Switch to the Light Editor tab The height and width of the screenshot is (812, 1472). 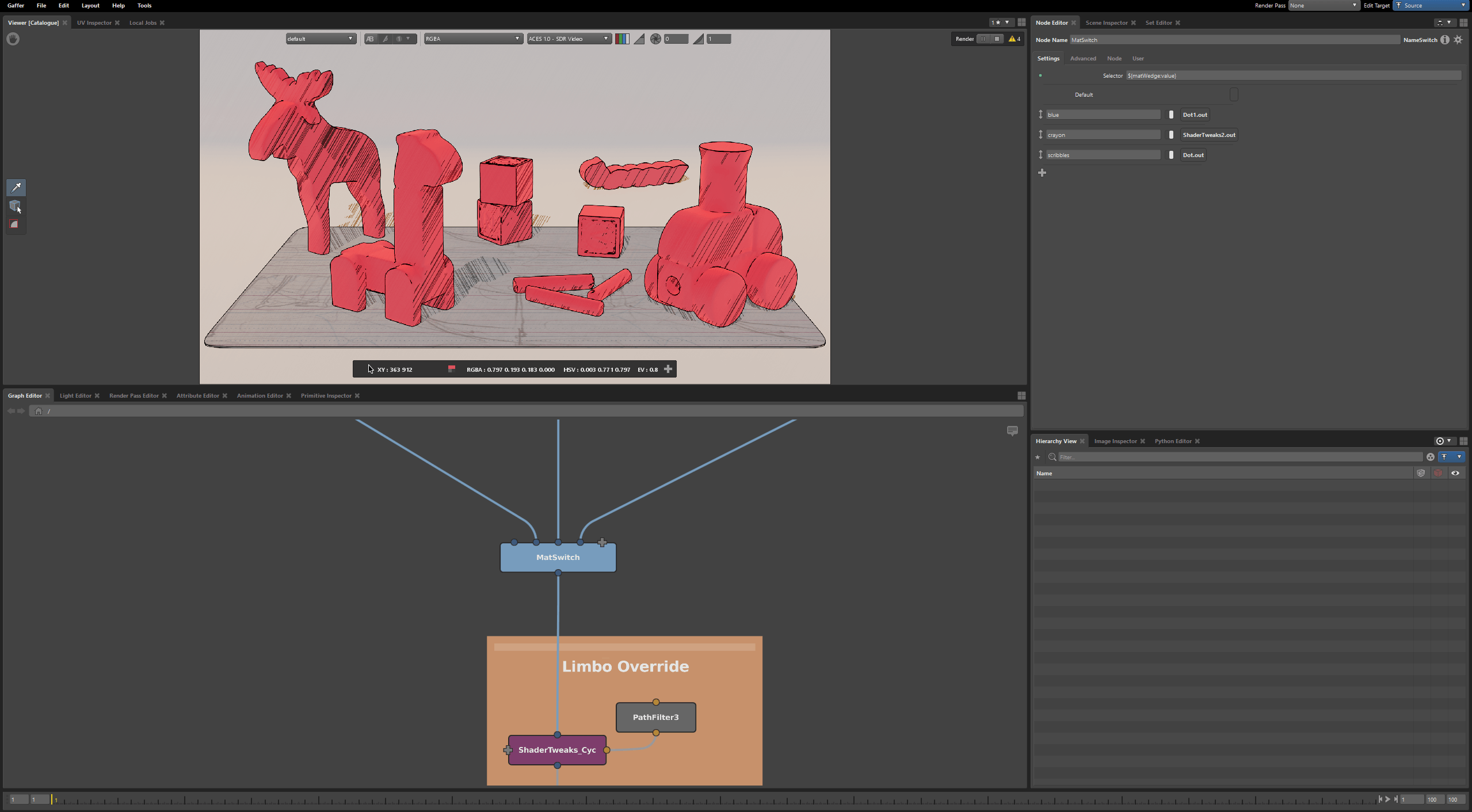[75, 396]
